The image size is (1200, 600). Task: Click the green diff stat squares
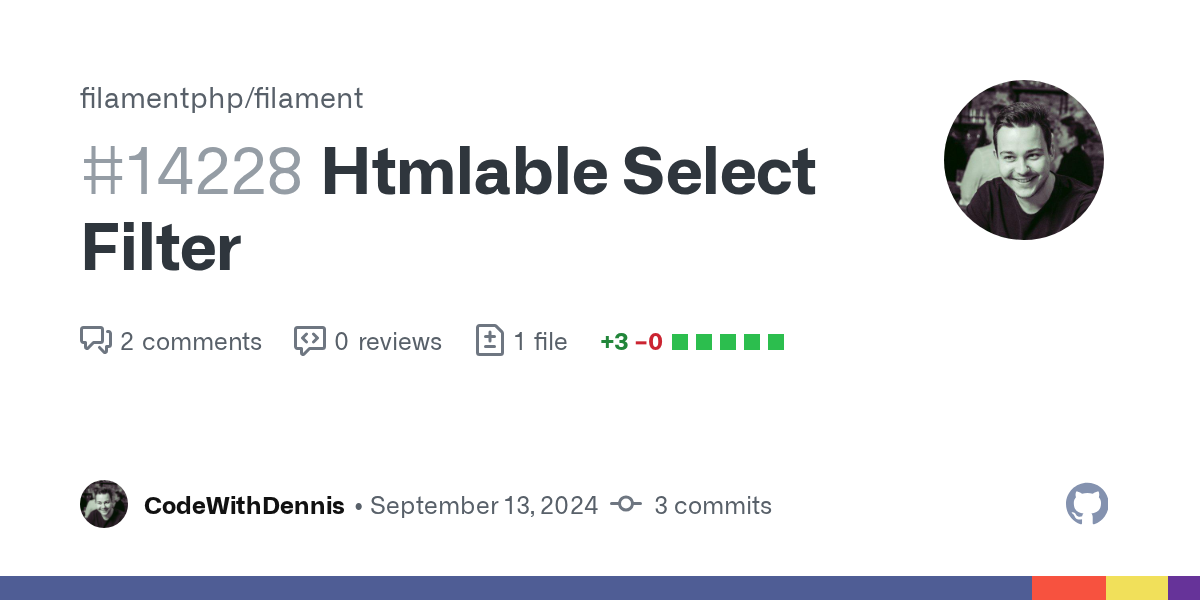point(728,342)
